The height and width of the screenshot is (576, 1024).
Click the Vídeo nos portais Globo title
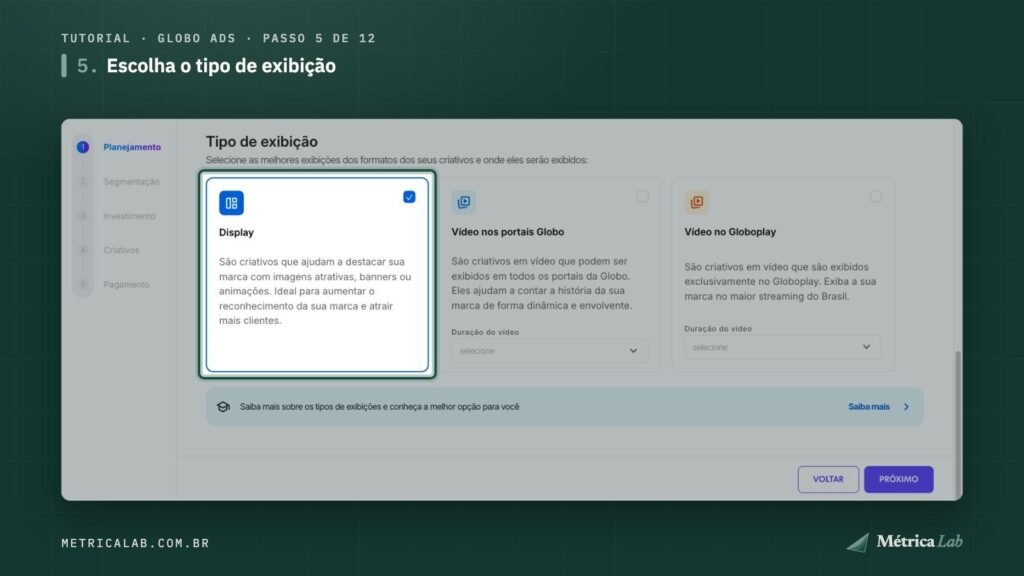tap(507, 232)
